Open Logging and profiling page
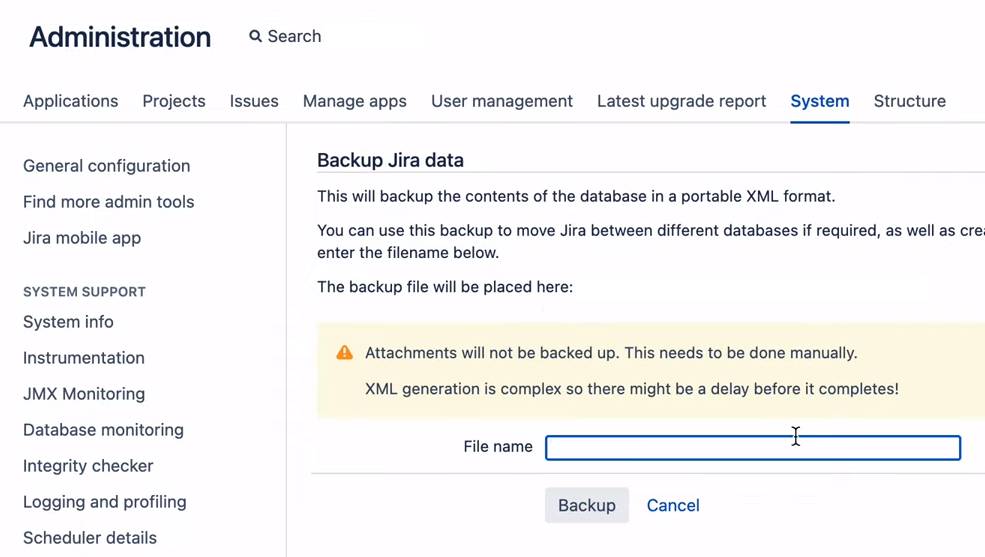 105,502
